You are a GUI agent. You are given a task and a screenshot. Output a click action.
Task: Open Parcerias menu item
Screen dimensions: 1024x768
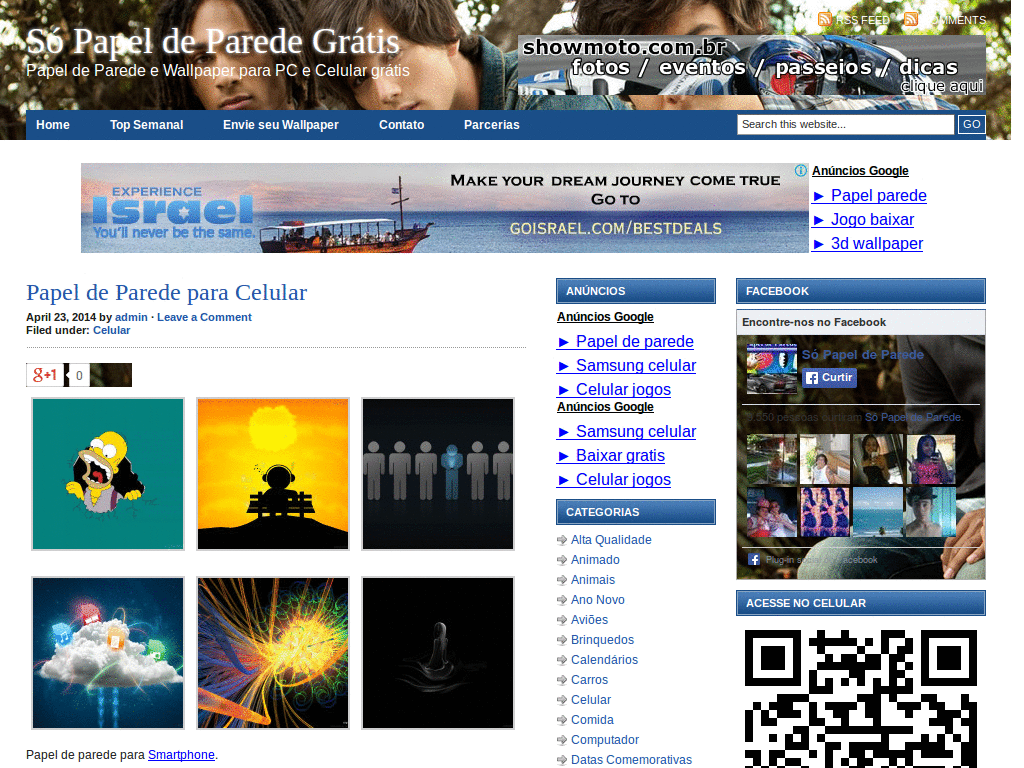(492, 125)
